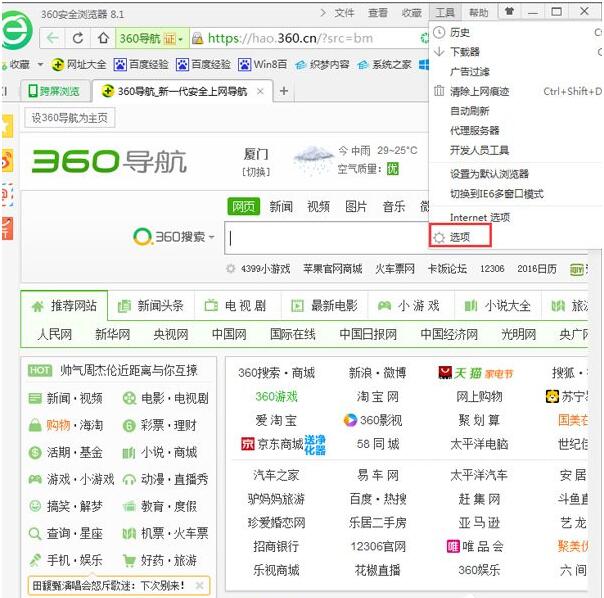Screen dimensions: 604x598
Task: Expand the 收藏 favorites dropdown arrow
Action: click(x=40, y=64)
